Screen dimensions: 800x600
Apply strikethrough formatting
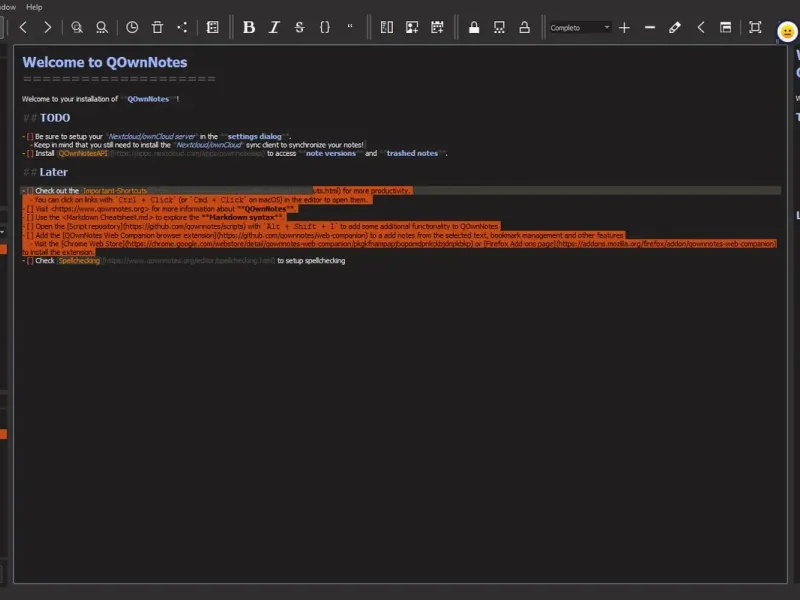click(x=299, y=27)
